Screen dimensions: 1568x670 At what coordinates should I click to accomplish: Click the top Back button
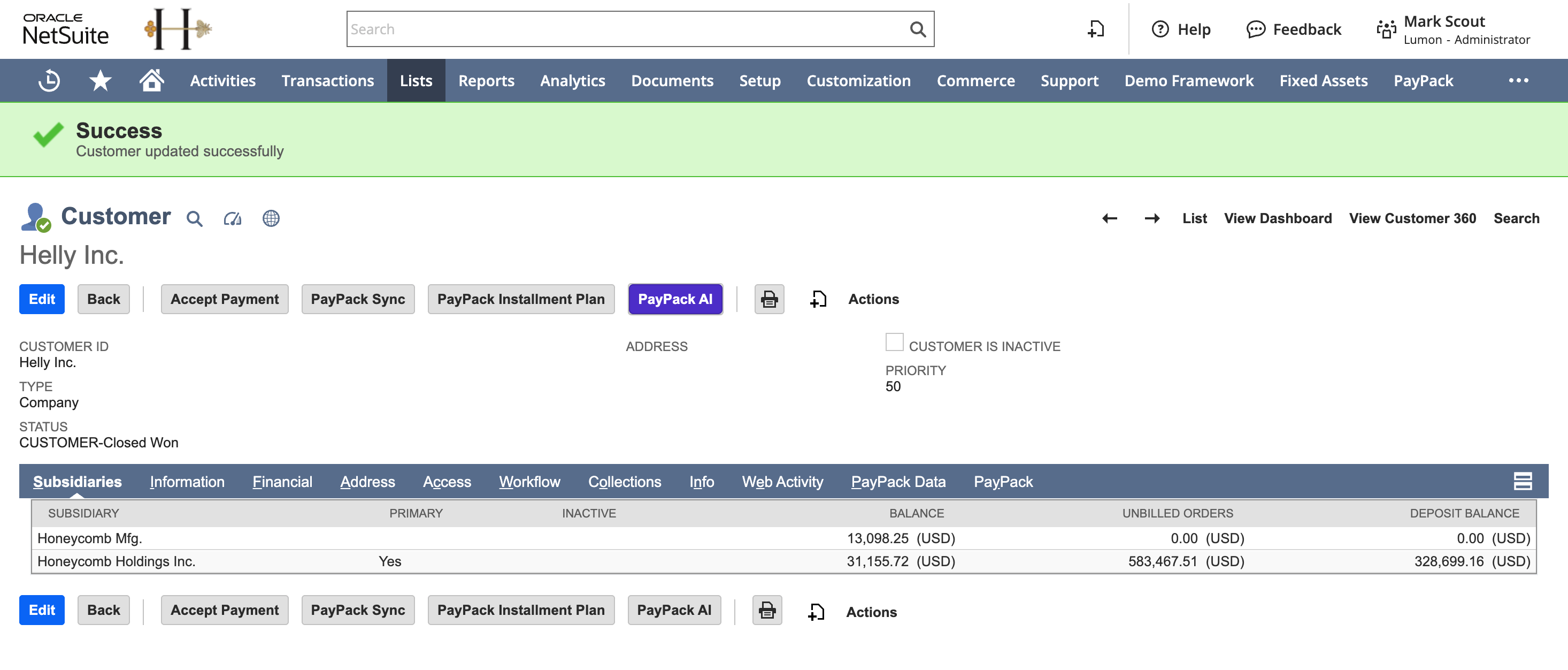point(103,299)
